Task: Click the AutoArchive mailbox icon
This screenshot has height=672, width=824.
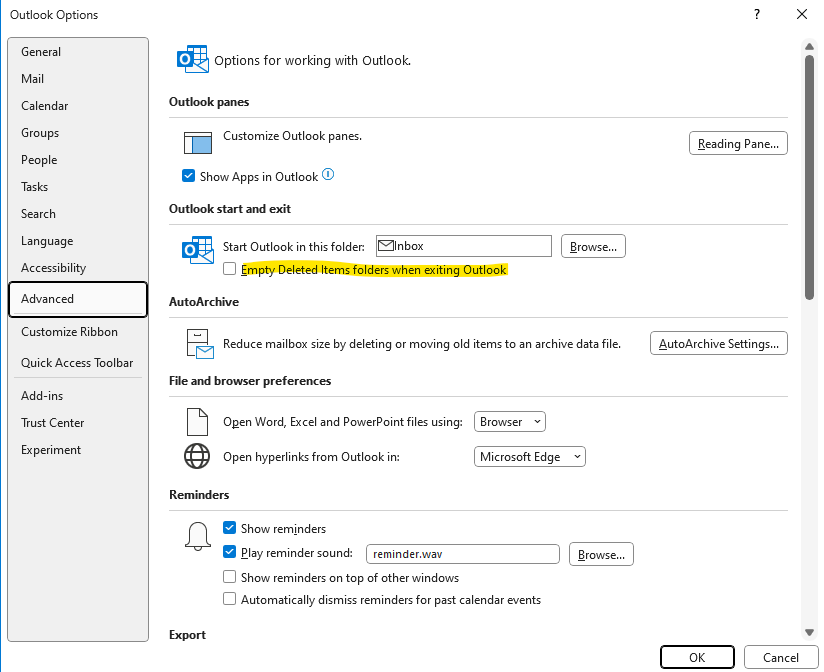Action: 200,344
